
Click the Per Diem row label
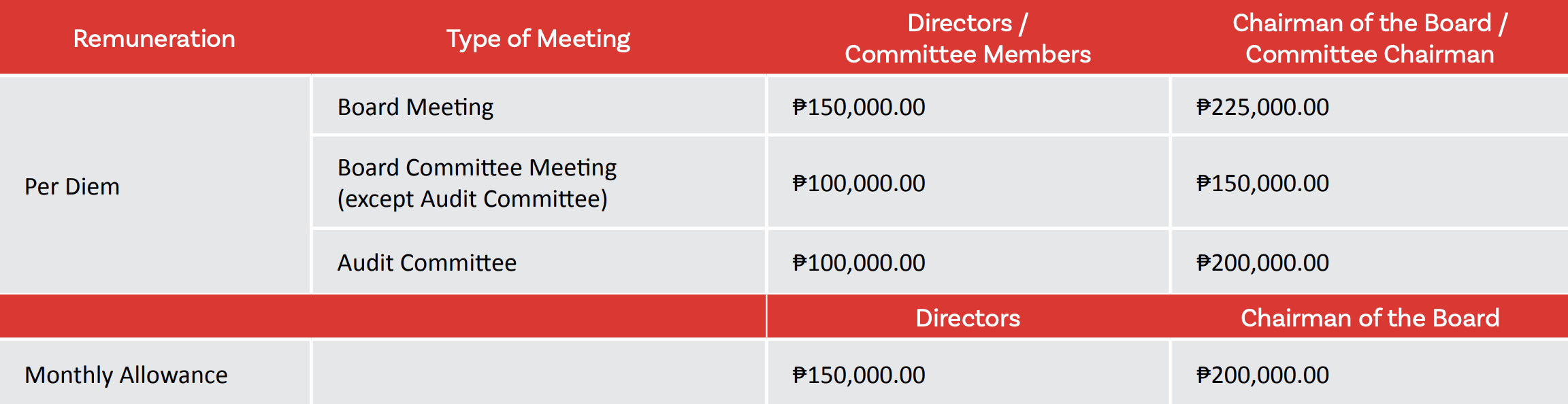pos(72,186)
